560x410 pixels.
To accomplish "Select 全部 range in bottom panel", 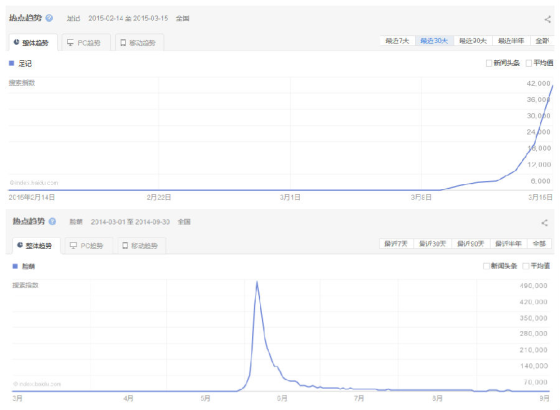I will [x=539, y=244].
